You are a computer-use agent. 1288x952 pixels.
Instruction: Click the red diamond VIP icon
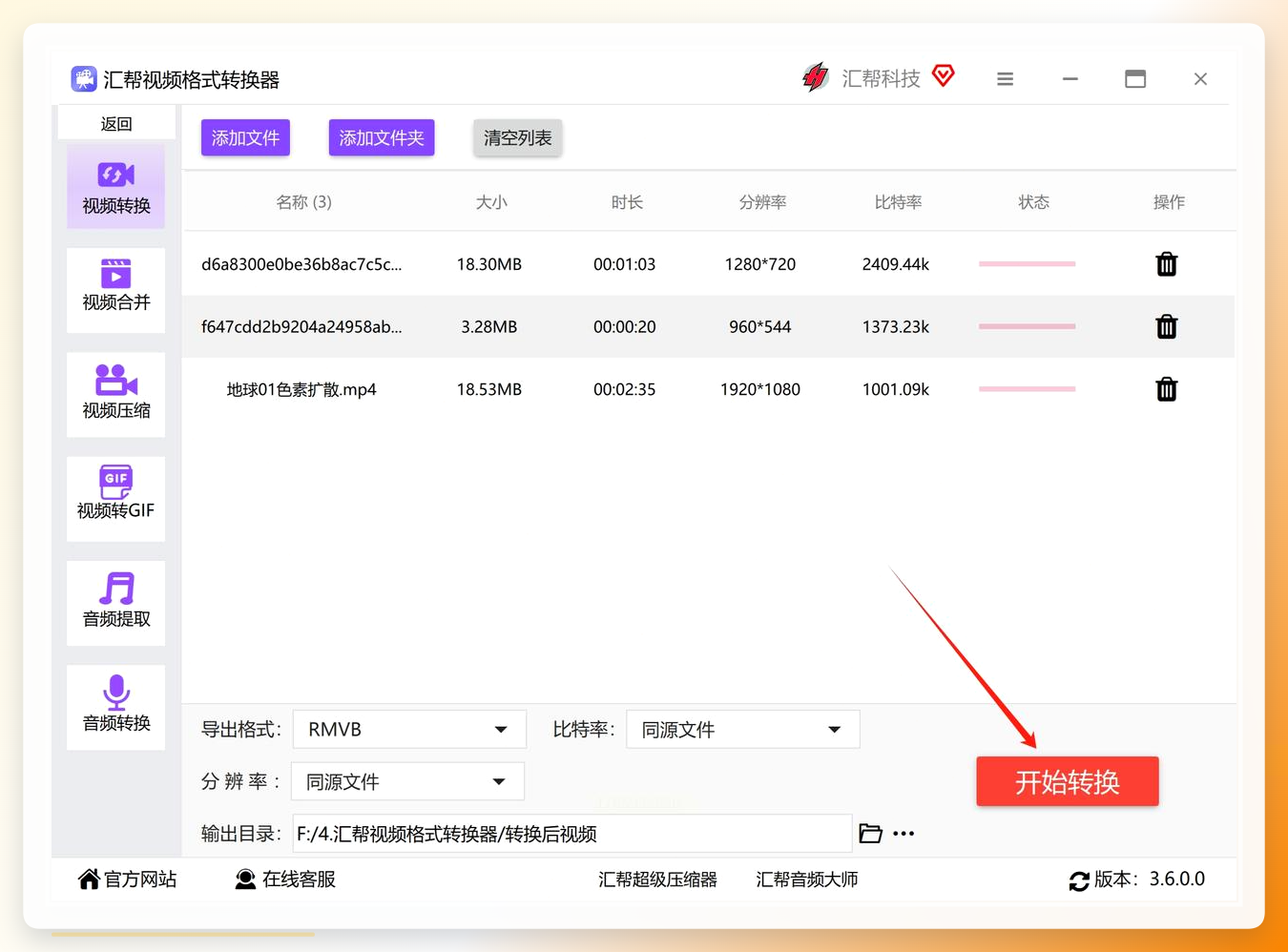coord(943,75)
